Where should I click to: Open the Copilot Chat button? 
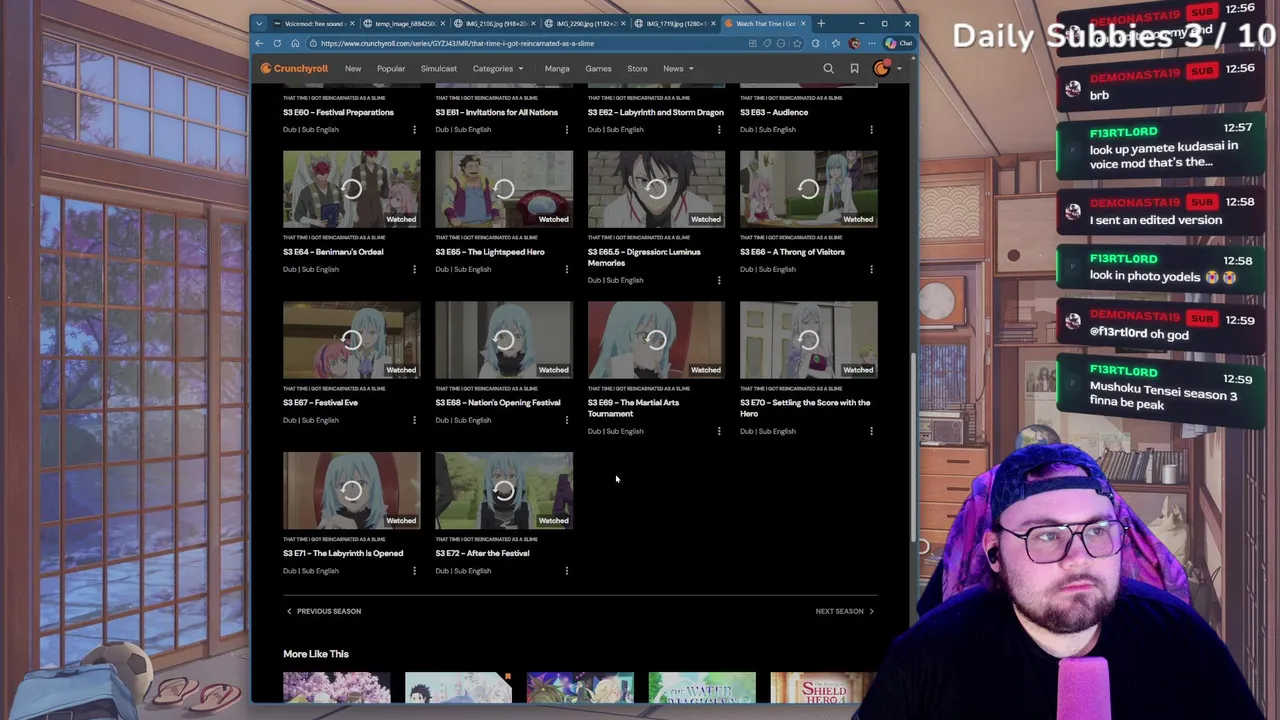coord(899,43)
